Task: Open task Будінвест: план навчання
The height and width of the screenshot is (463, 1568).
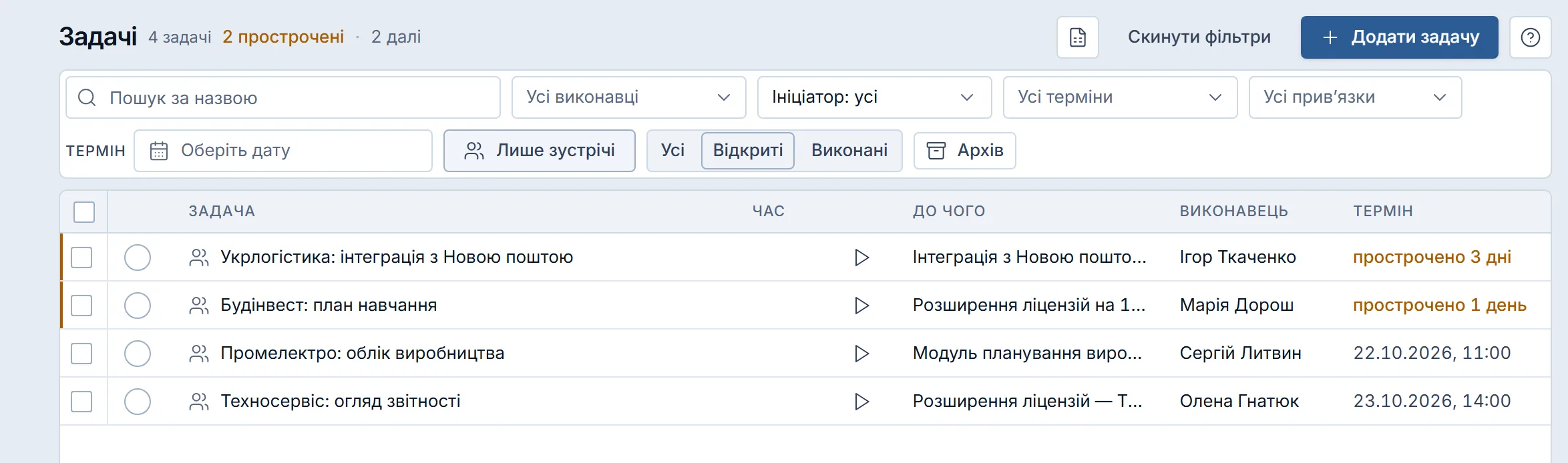Action: [329, 306]
